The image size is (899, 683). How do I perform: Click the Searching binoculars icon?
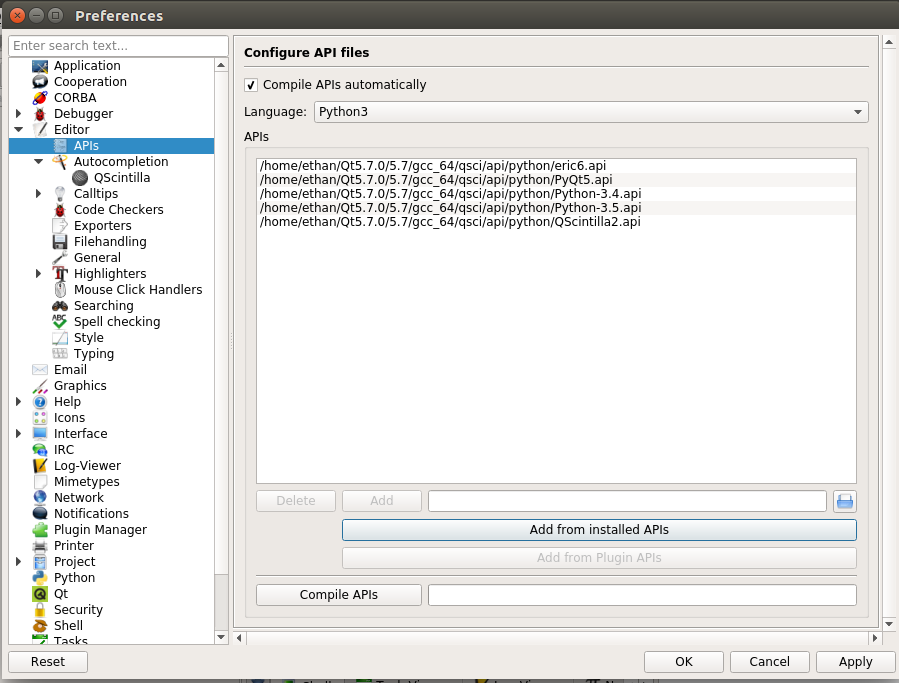coord(60,306)
